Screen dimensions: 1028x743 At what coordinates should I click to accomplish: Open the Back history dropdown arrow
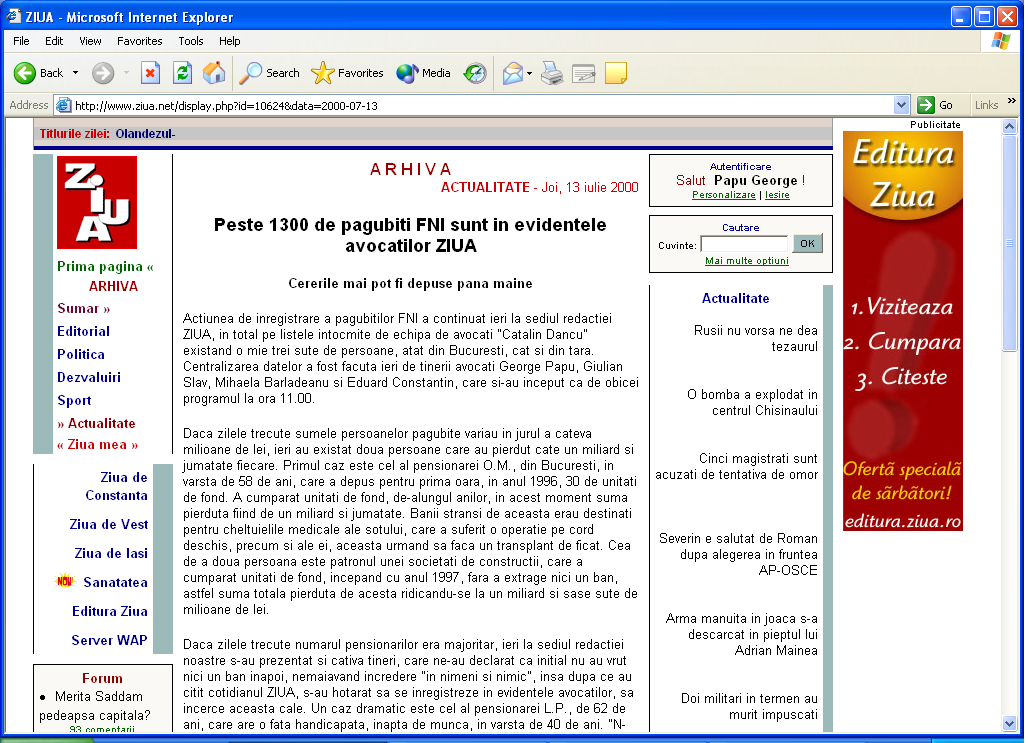[75, 73]
